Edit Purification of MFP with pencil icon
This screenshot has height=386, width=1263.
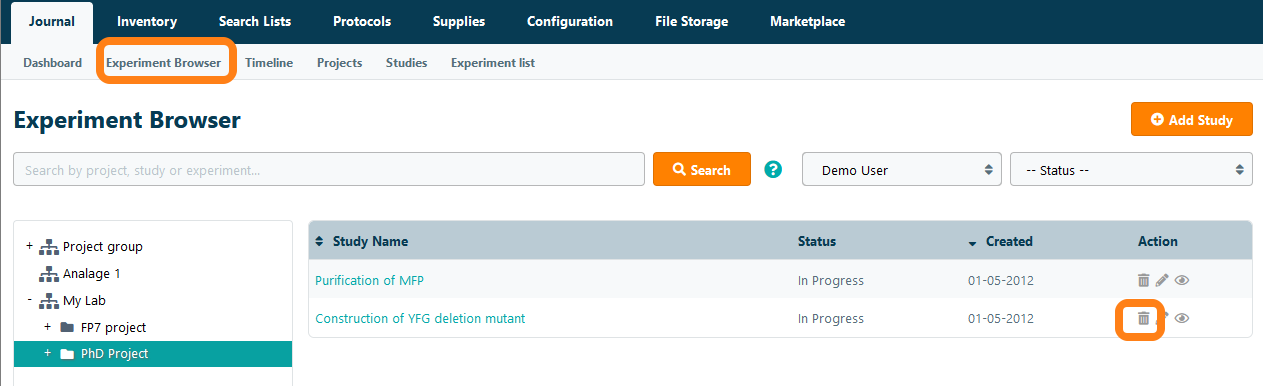[x=1162, y=280]
